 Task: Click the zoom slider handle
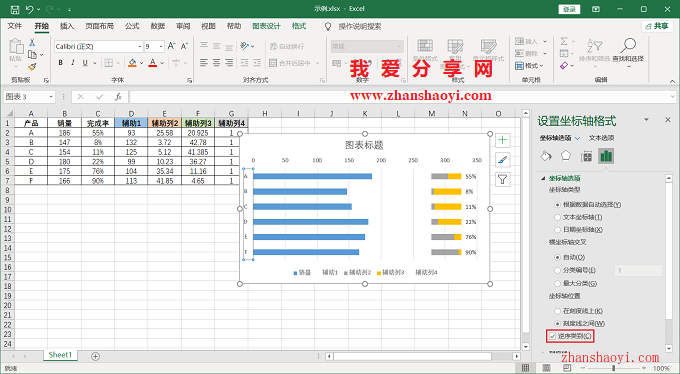[613, 368]
